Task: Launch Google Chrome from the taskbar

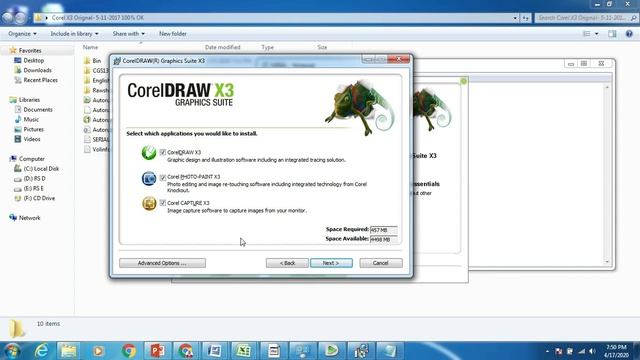Action: tap(129, 351)
